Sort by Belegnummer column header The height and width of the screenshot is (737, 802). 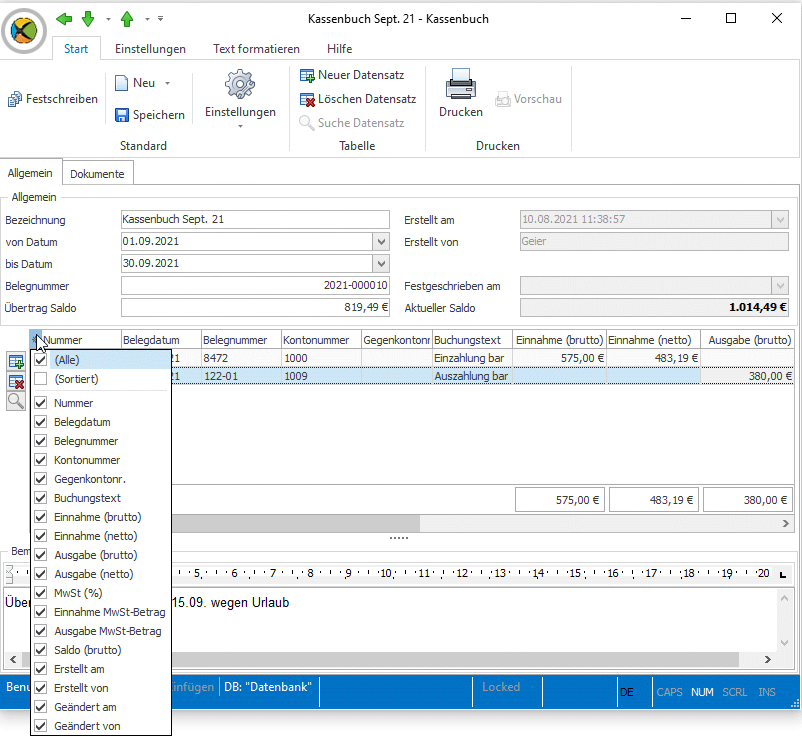click(241, 340)
